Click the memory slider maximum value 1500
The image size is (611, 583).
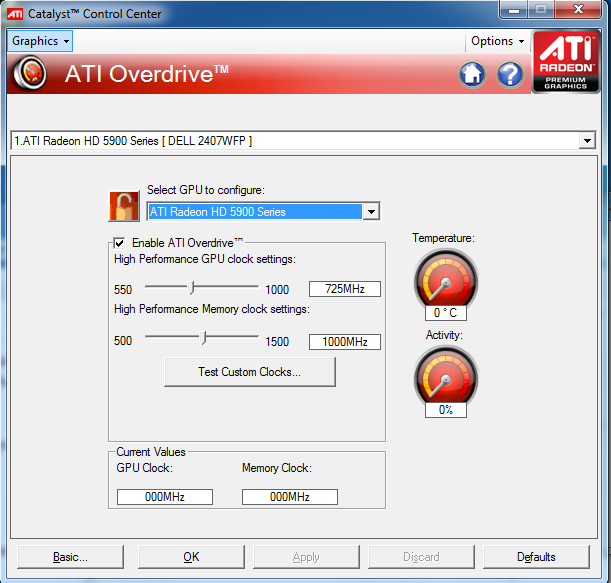[x=277, y=341]
